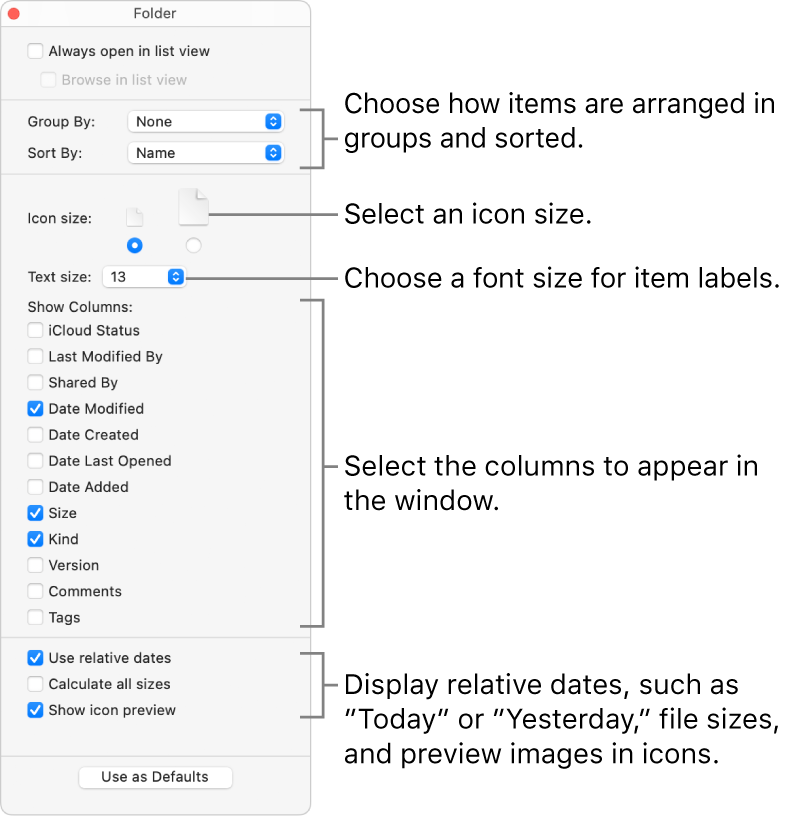Enable the Last Modified By column
The height and width of the screenshot is (817, 790).
35,356
